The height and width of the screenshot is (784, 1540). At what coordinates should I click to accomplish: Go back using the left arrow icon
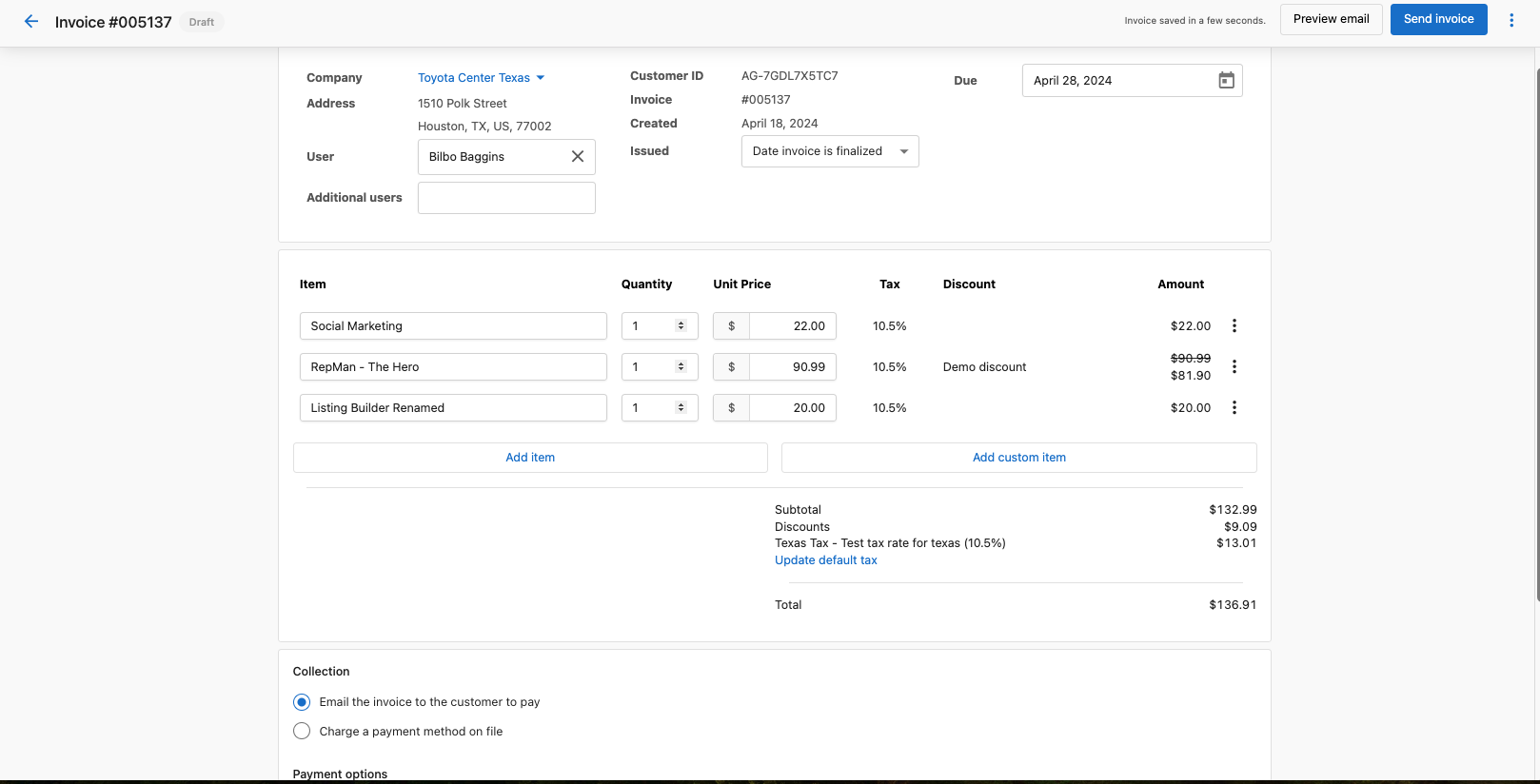pyautogui.click(x=31, y=21)
